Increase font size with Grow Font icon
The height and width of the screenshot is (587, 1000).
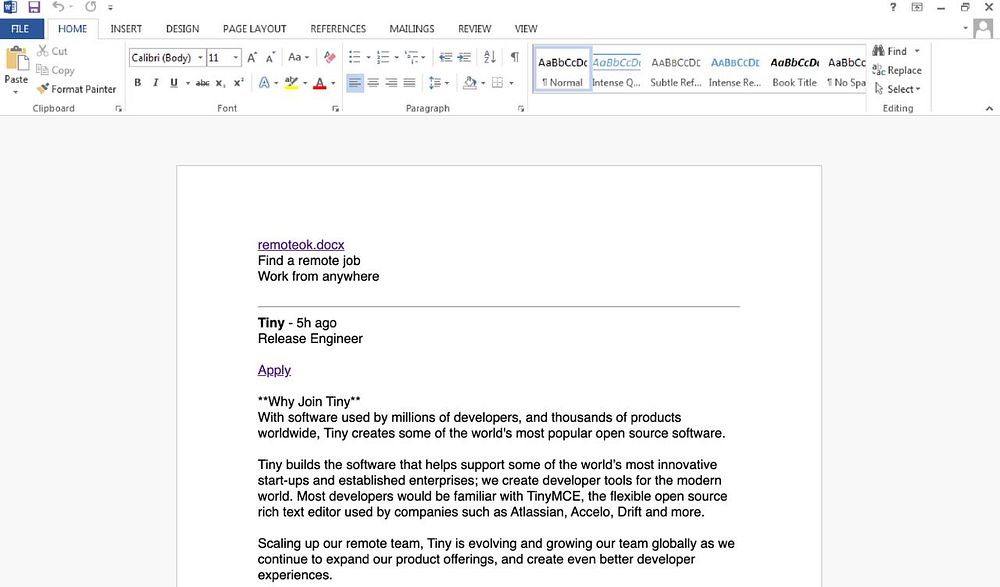point(252,57)
